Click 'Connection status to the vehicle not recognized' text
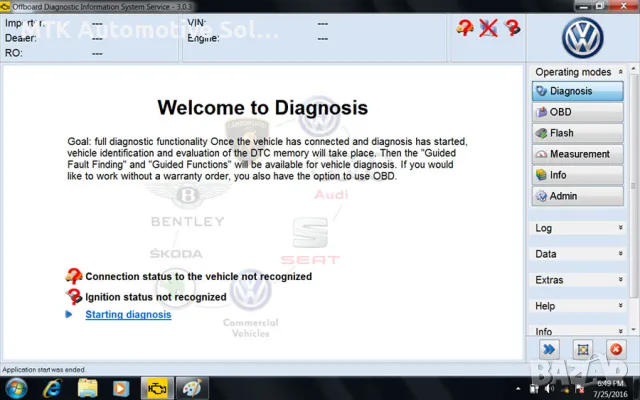The width and height of the screenshot is (640, 400). (x=198, y=276)
